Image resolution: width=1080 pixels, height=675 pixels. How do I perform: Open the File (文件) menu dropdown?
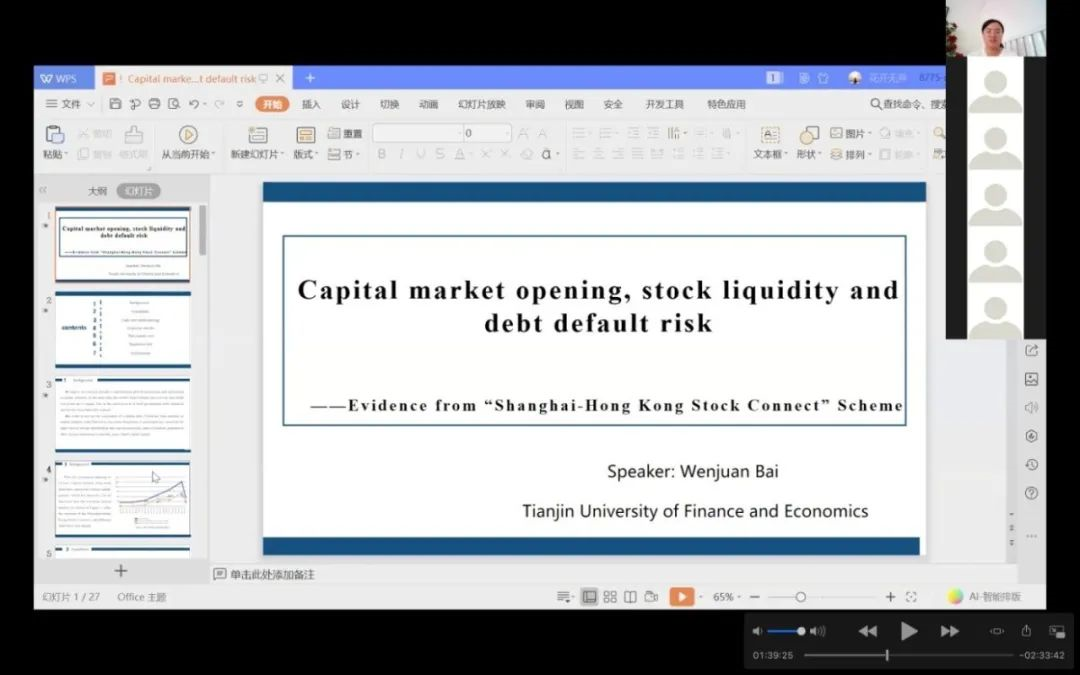[70, 104]
